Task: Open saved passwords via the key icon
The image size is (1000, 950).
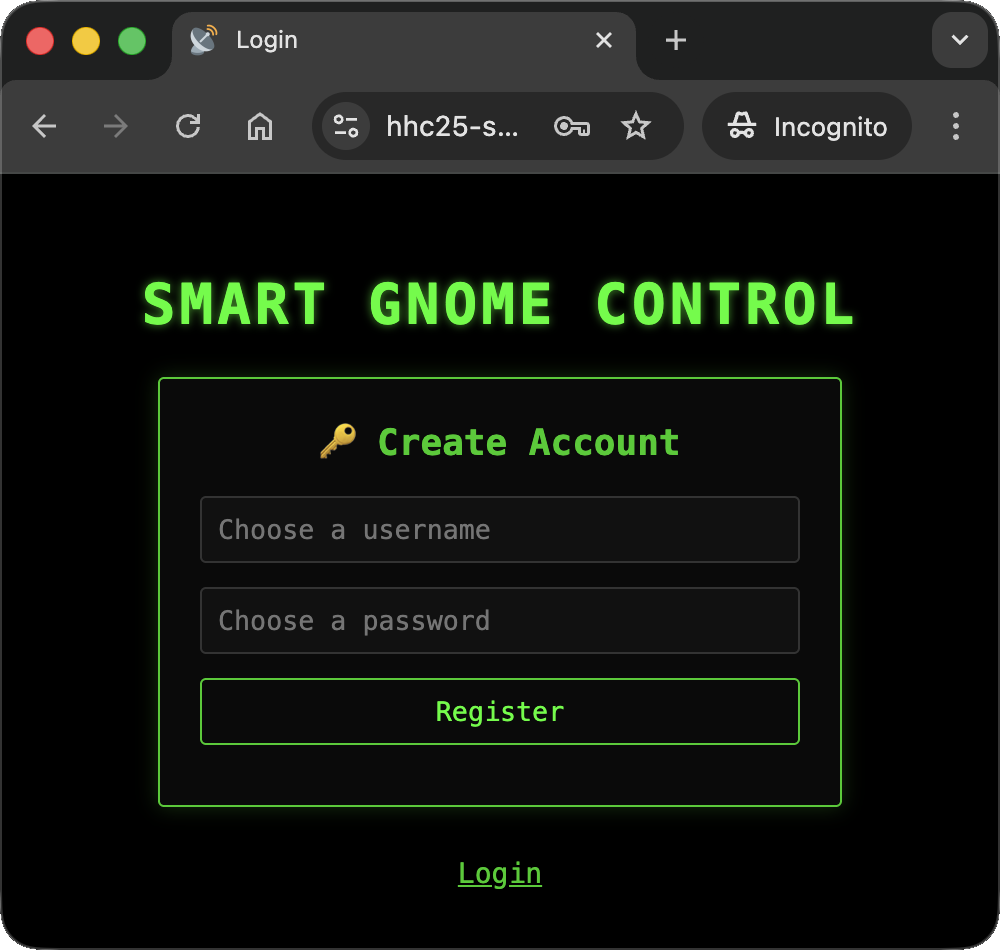Action: (572, 126)
